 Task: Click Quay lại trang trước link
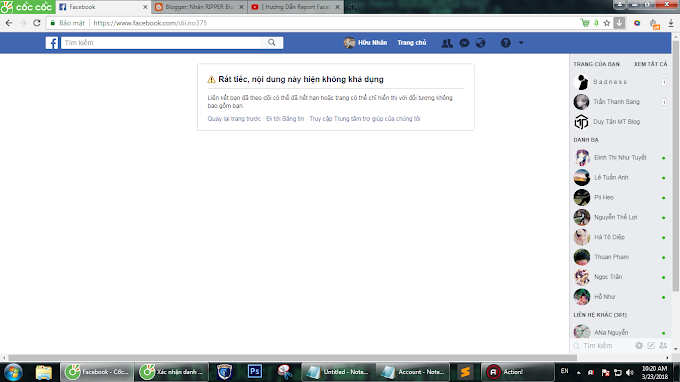click(x=234, y=118)
